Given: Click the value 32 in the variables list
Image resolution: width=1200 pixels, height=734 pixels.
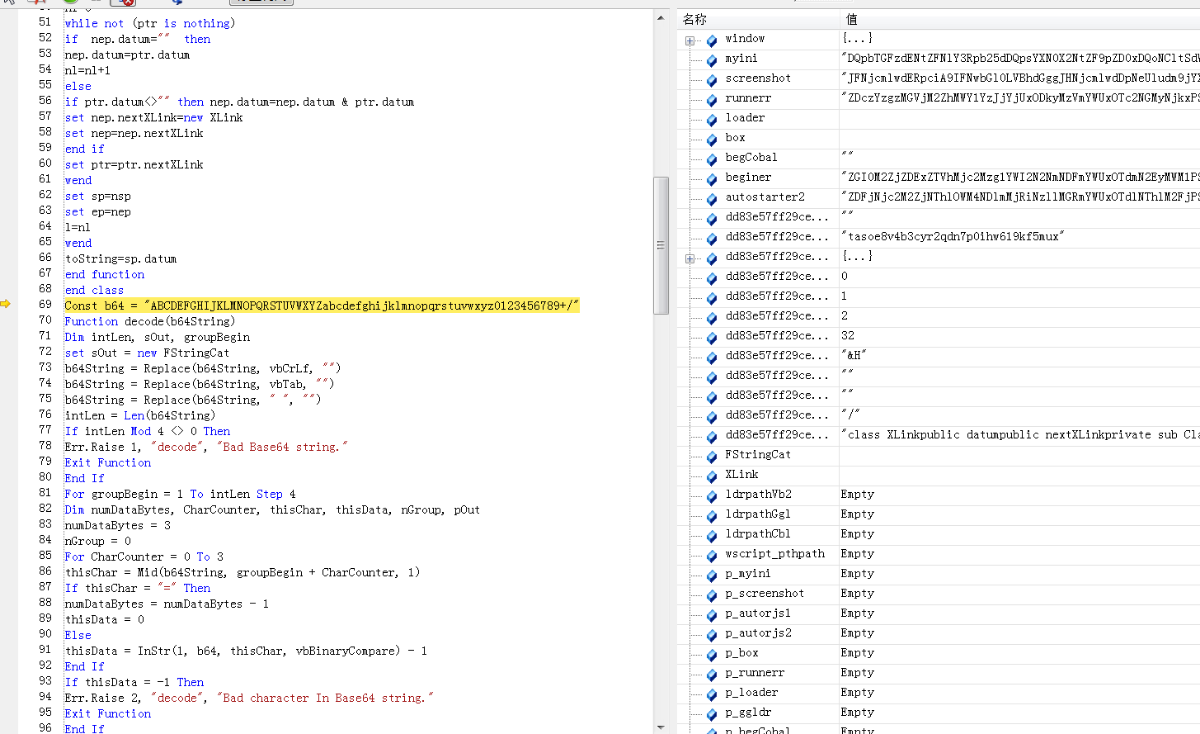Looking at the screenshot, I should coord(848,337).
